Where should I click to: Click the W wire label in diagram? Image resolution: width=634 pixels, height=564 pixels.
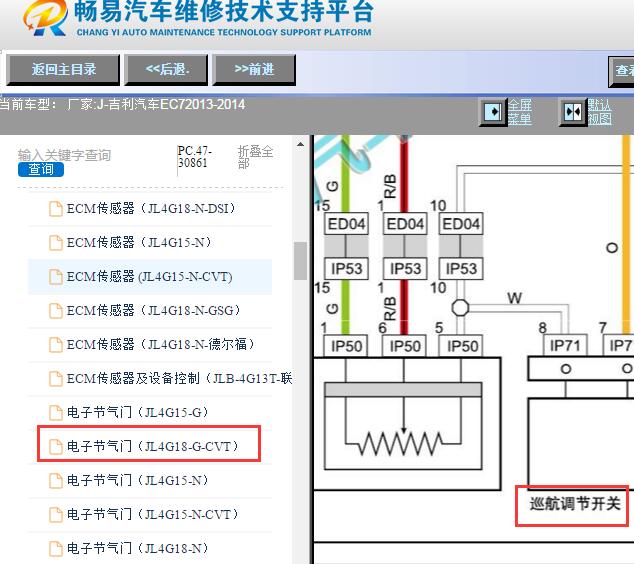point(514,298)
